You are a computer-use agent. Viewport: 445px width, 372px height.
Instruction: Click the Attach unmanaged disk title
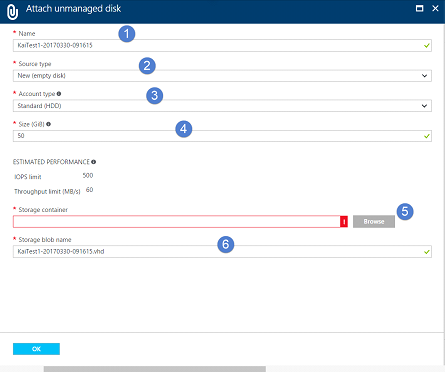point(73,9)
